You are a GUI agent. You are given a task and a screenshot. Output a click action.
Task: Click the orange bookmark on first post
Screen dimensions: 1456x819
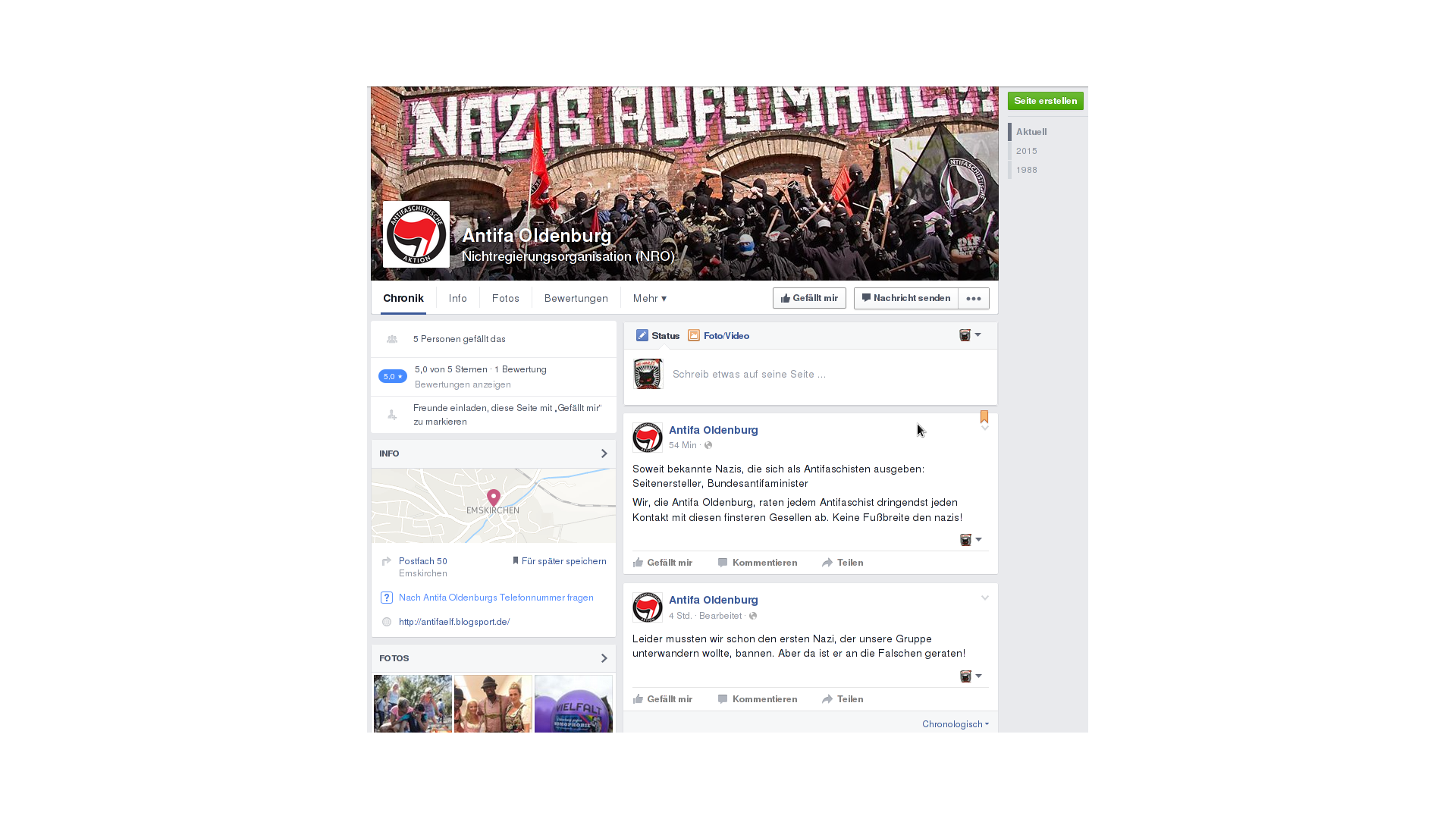click(x=984, y=416)
